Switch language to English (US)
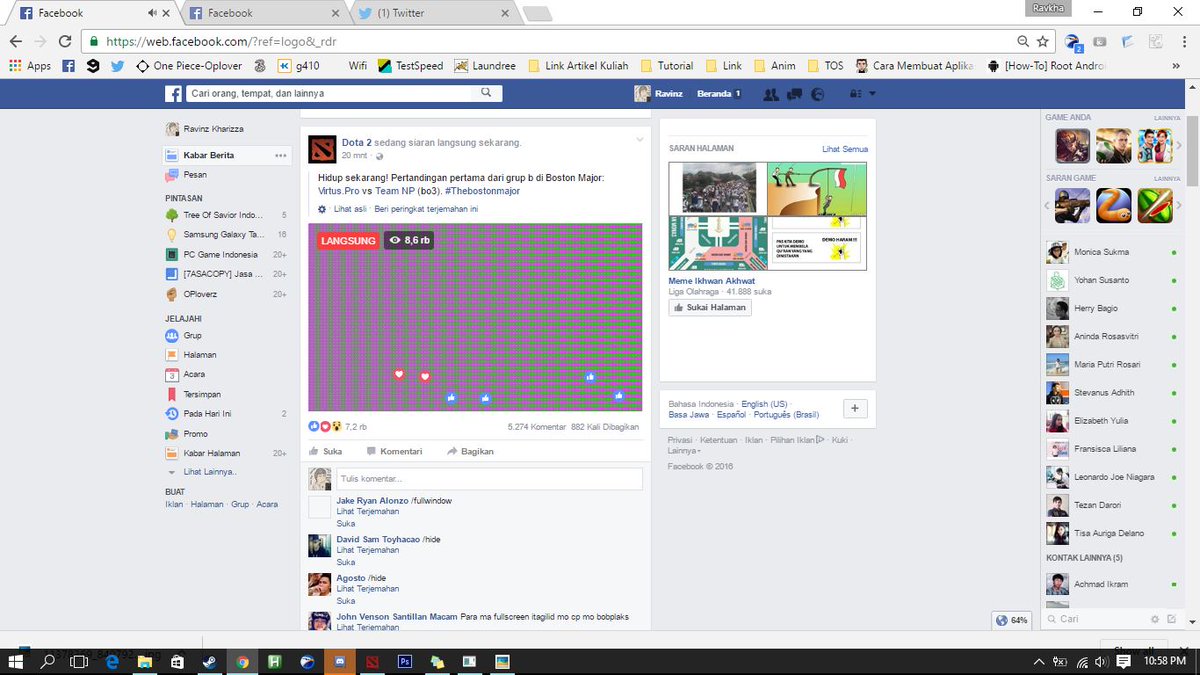The width and height of the screenshot is (1200, 675). pos(764,404)
